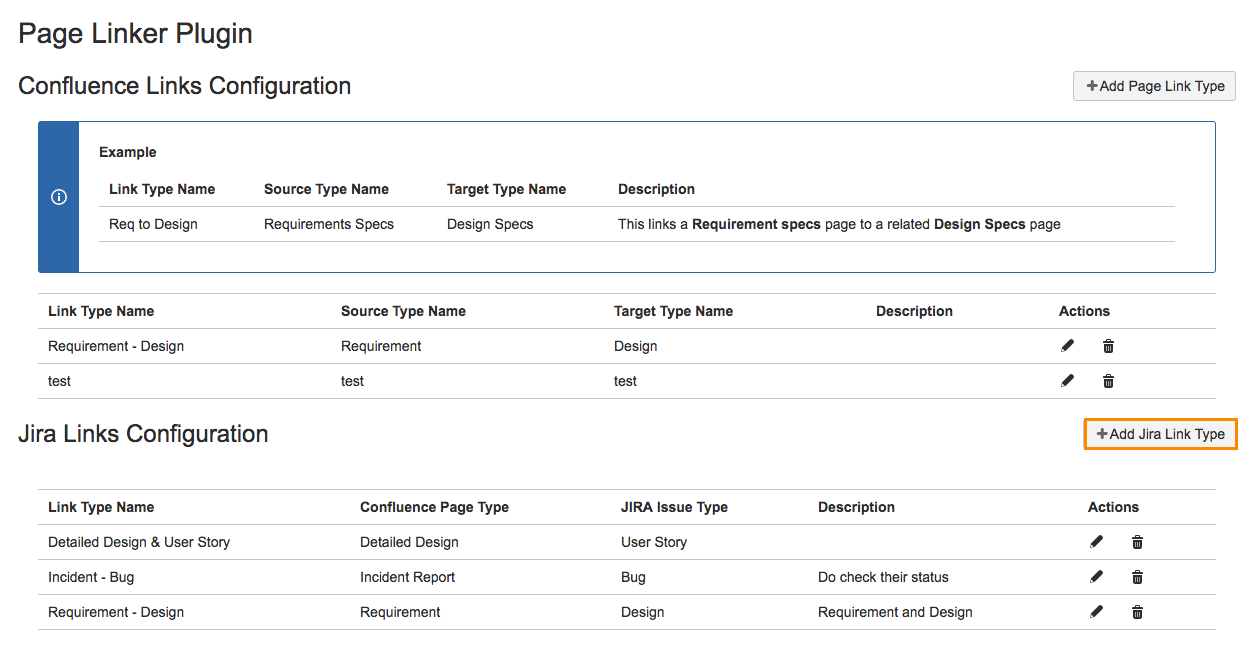Select the "Do check their status" description cell
The height and width of the screenshot is (655, 1244).
pos(882,576)
